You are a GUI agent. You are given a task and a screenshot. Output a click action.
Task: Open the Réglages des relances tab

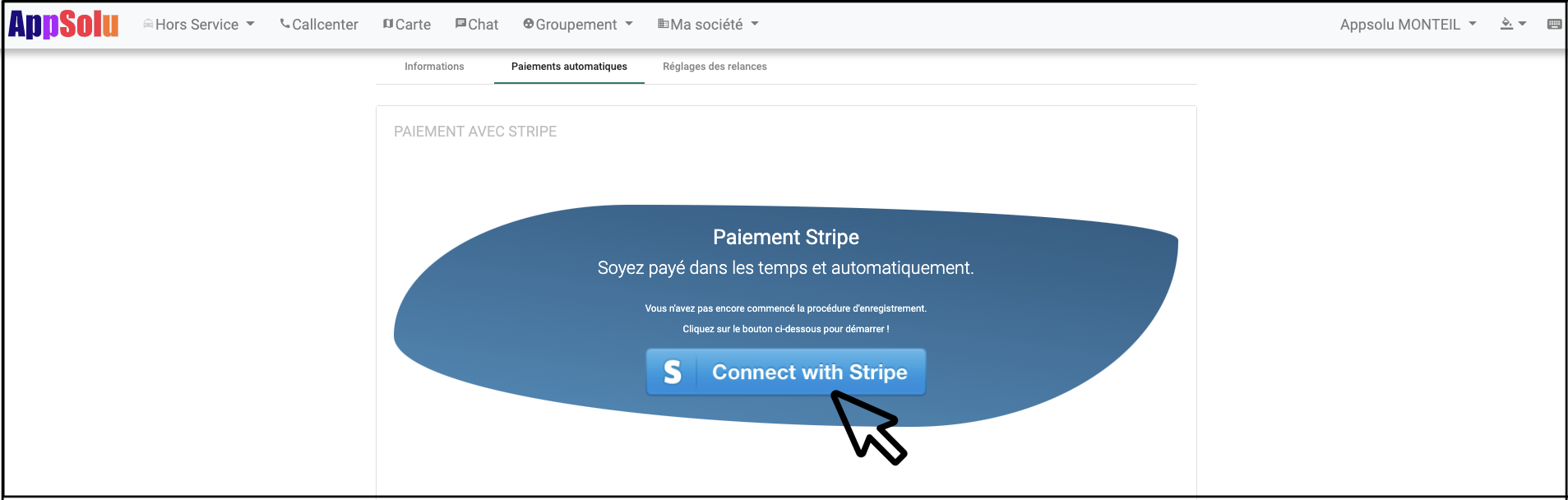(x=715, y=67)
